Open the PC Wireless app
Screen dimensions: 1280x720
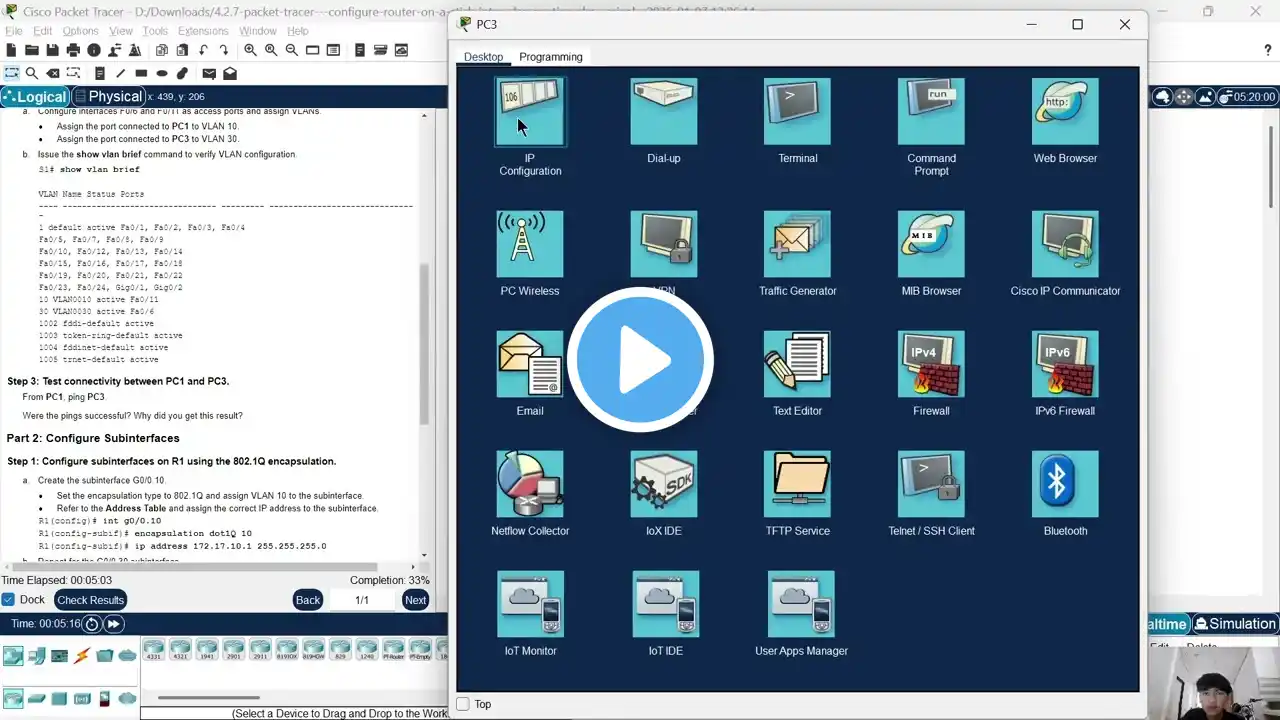530,244
